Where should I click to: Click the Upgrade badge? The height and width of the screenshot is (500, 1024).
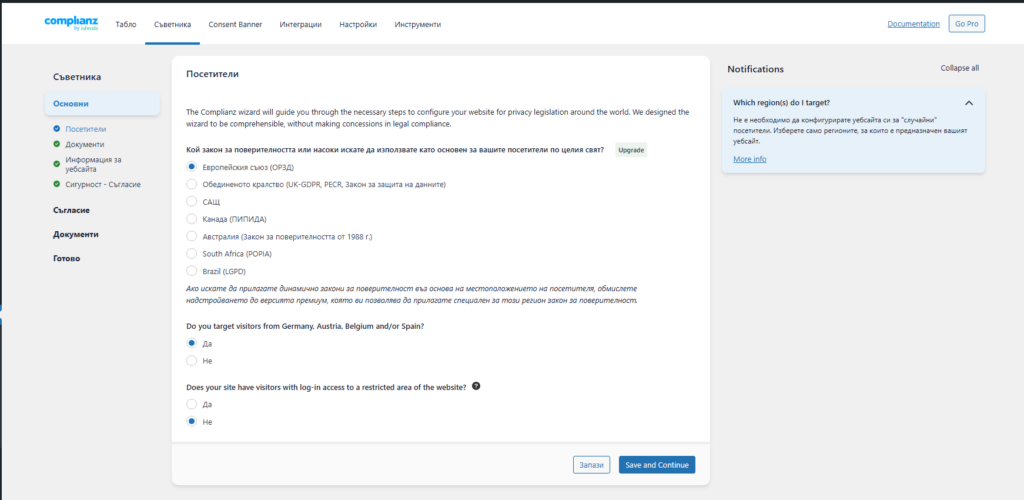tap(632, 150)
